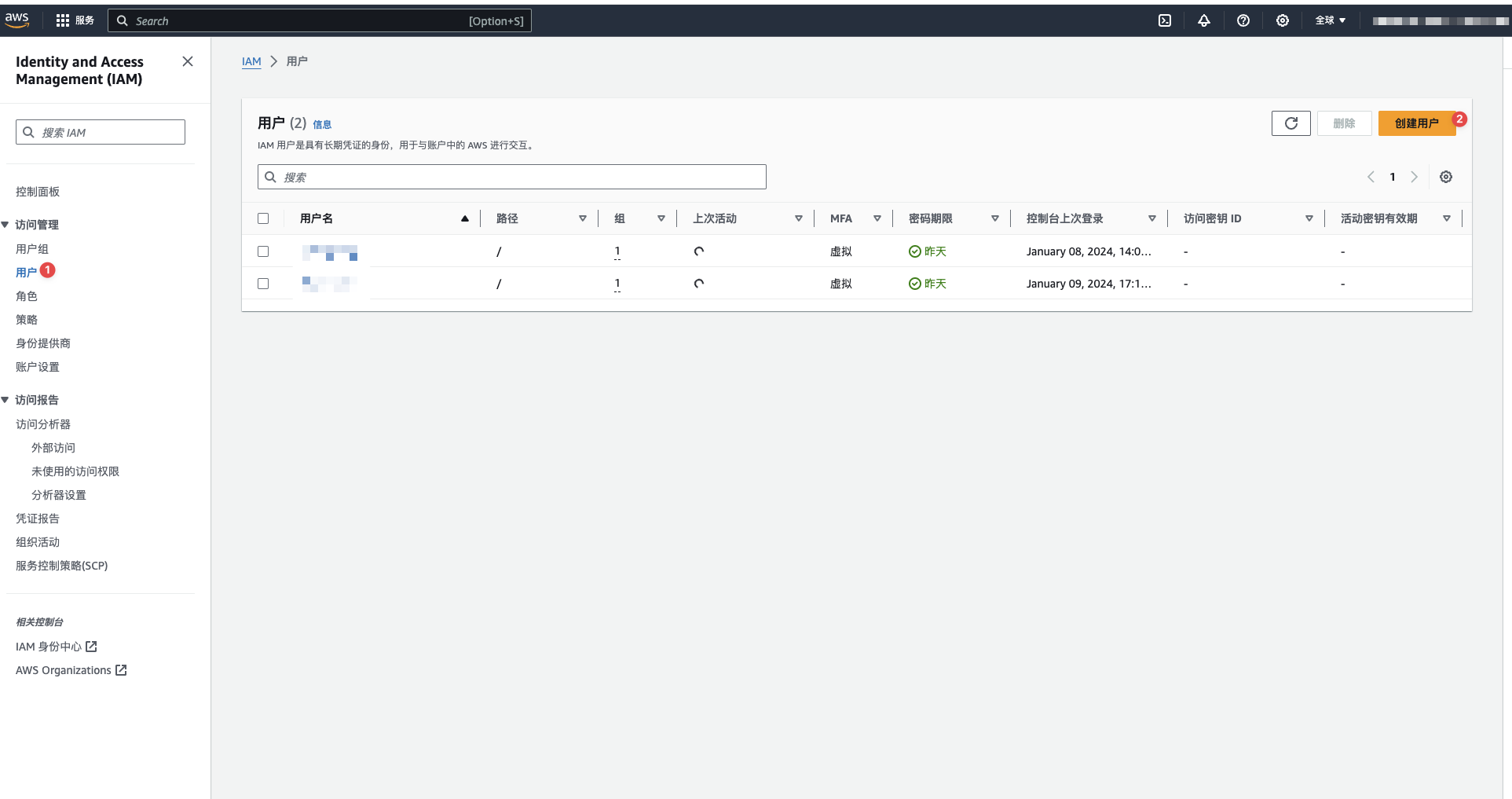This screenshot has width=1512, height=799.
Task: Open 分析器设置 in sidebar
Action: click(59, 495)
